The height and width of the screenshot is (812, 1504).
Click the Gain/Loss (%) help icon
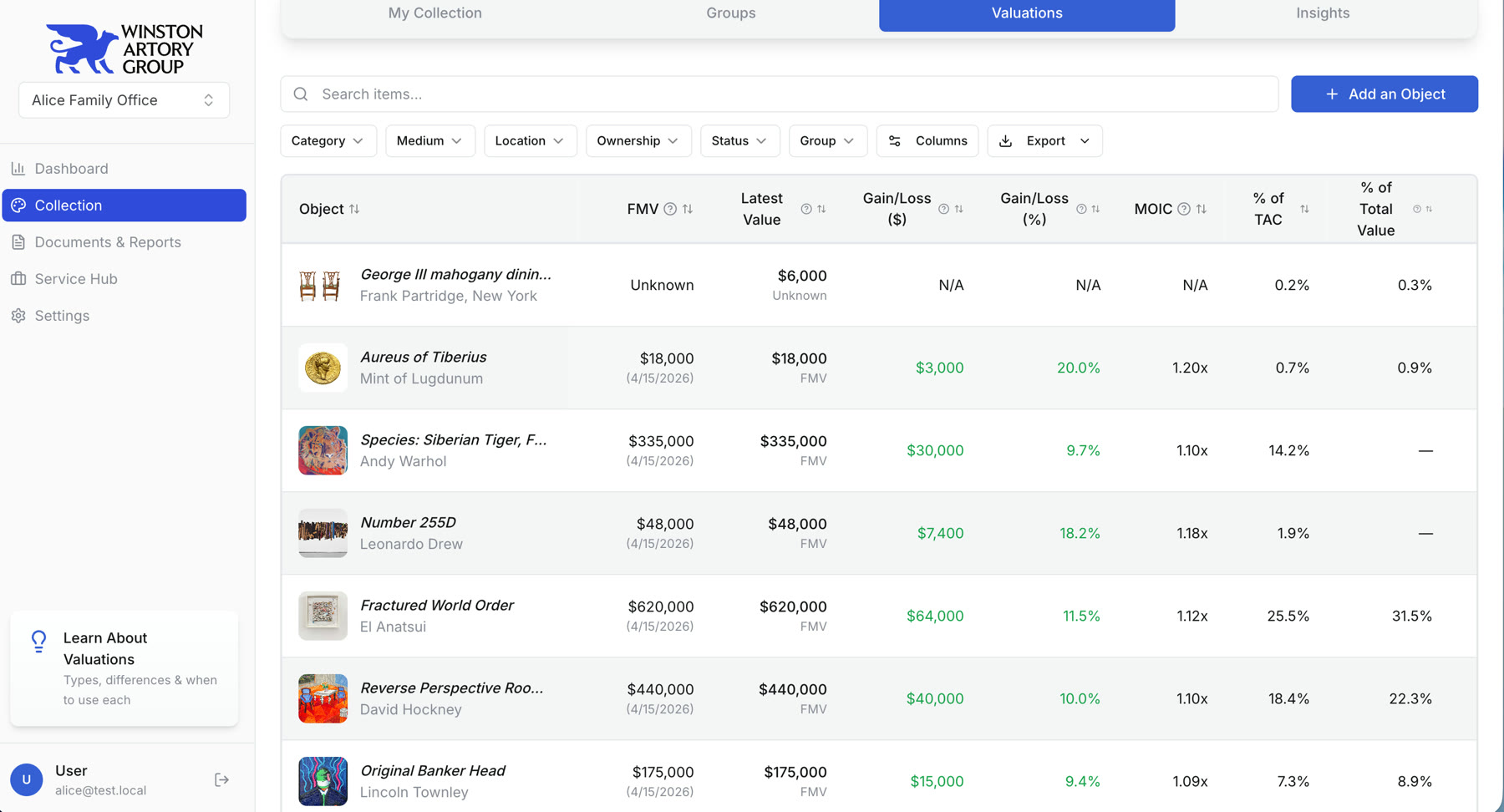point(1081,209)
